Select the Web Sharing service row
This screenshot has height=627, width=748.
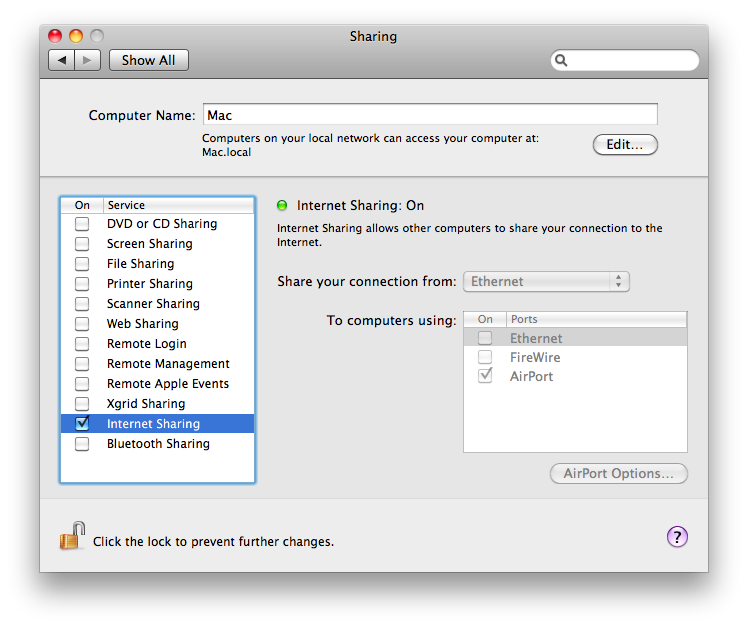coord(157,324)
